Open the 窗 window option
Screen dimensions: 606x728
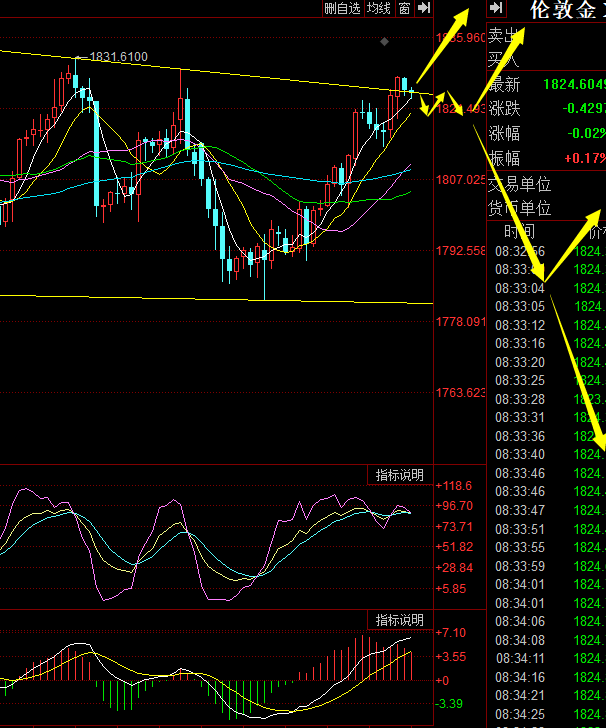pos(404,8)
